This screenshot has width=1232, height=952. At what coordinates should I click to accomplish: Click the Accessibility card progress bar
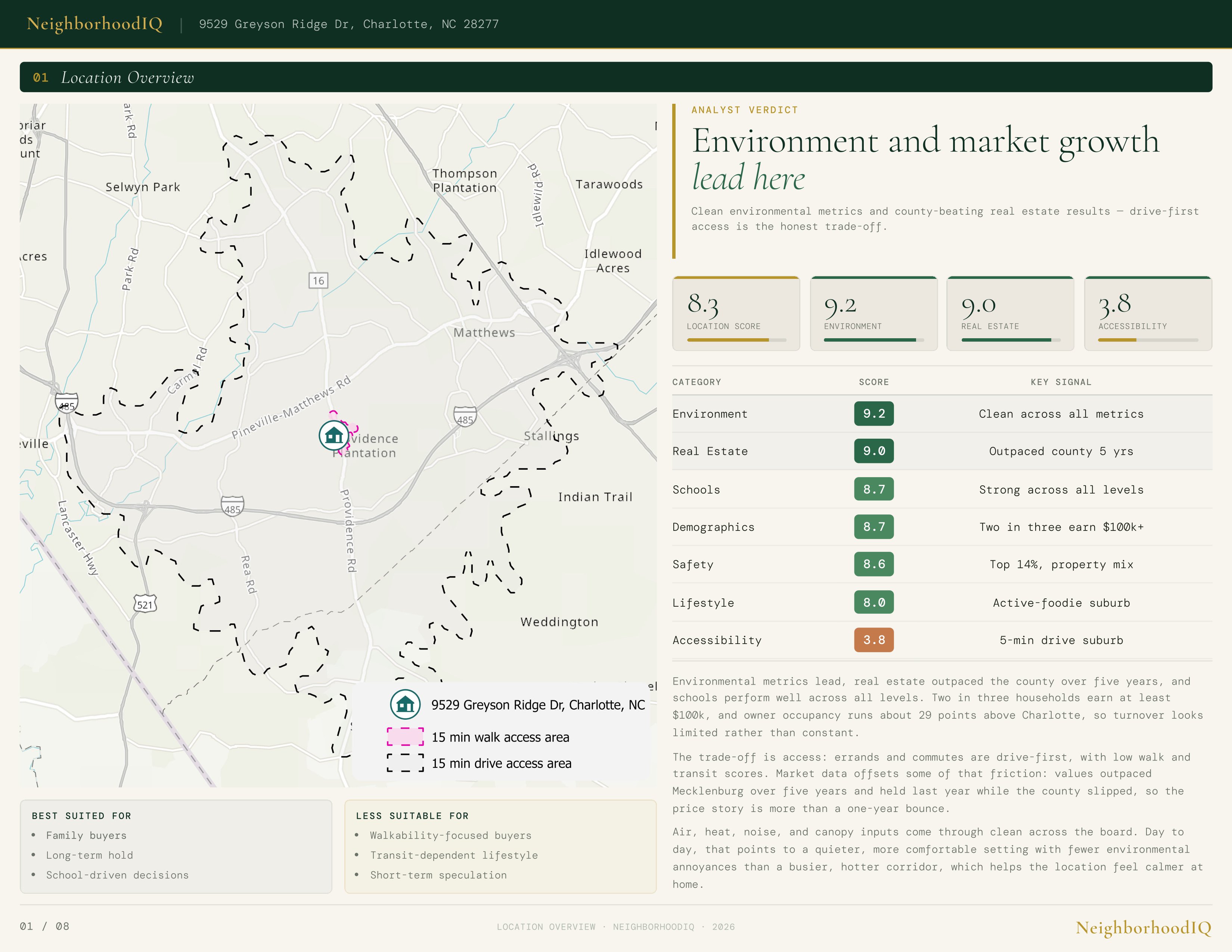1148,340
